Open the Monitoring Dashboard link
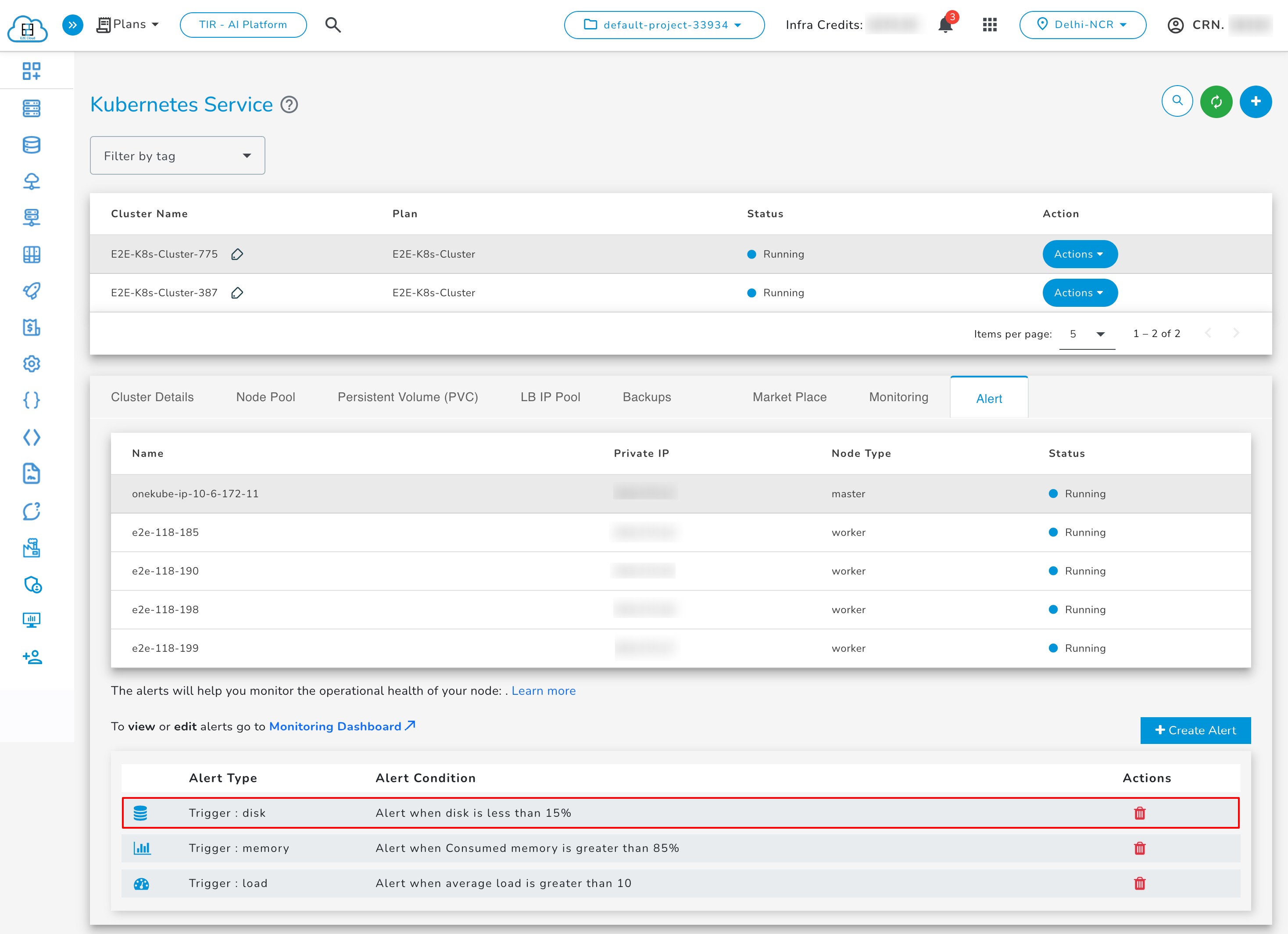The height and width of the screenshot is (934, 1288). click(x=342, y=727)
